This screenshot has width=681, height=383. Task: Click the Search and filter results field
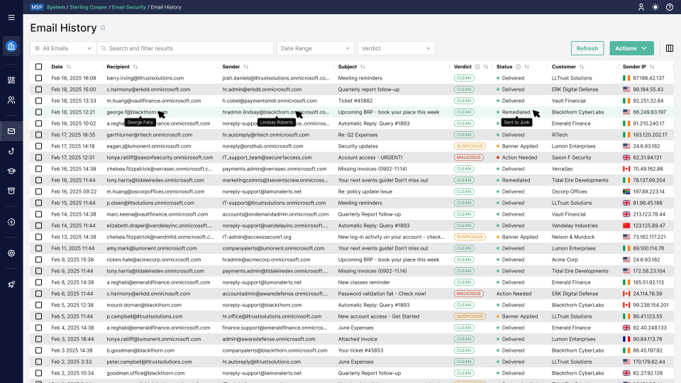tap(185, 48)
